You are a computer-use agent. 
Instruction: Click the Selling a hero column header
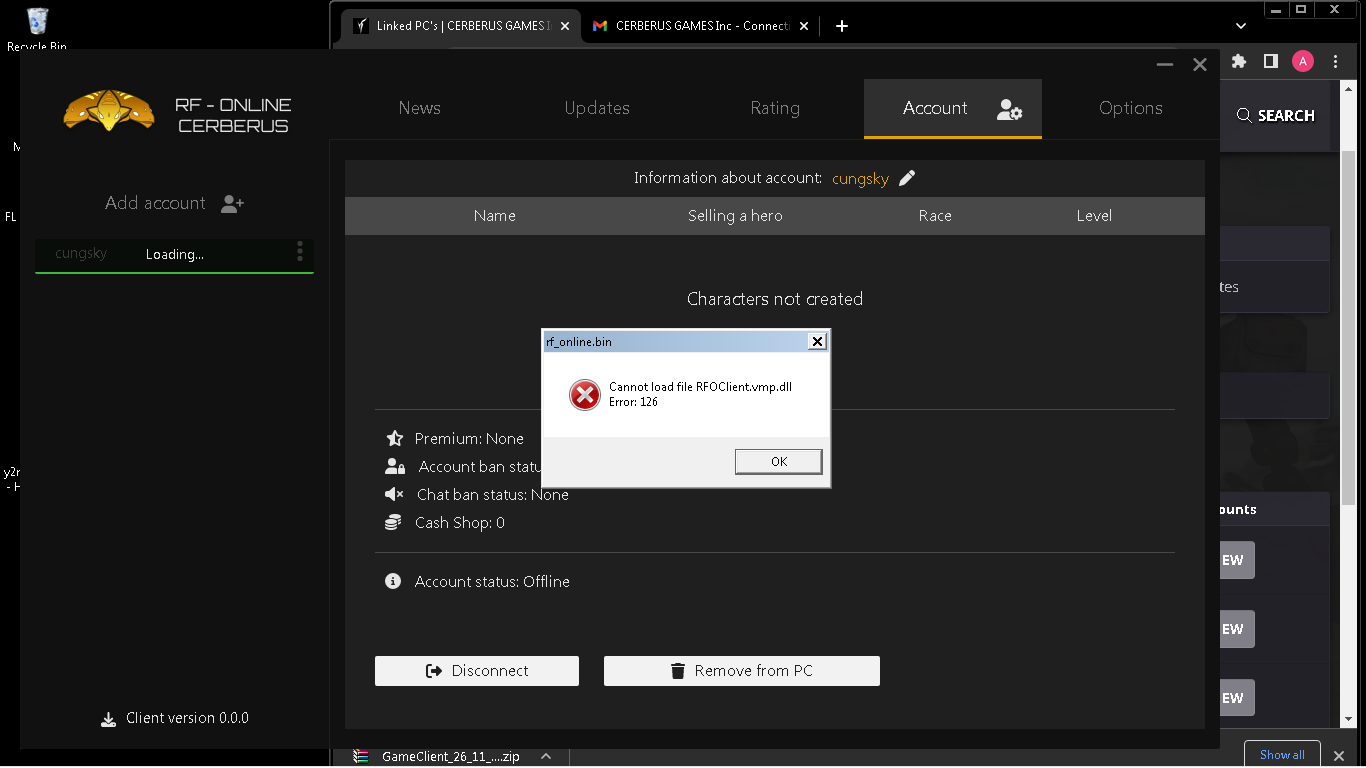(735, 215)
